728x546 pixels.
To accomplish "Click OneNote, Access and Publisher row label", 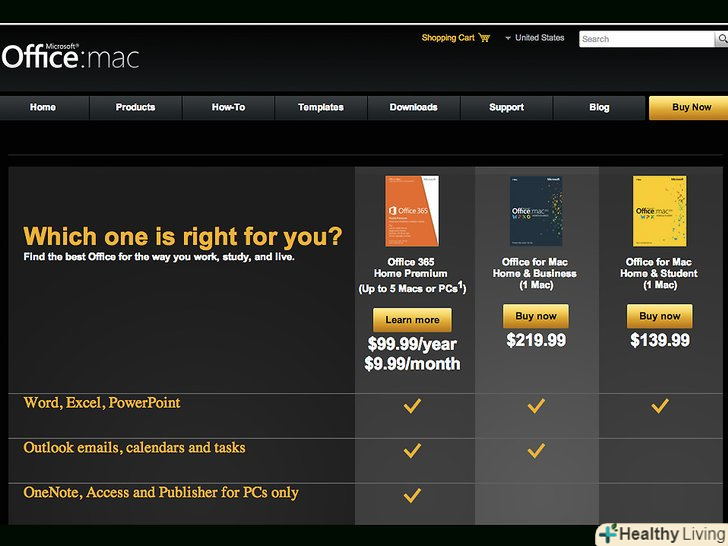I will (x=161, y=493).
